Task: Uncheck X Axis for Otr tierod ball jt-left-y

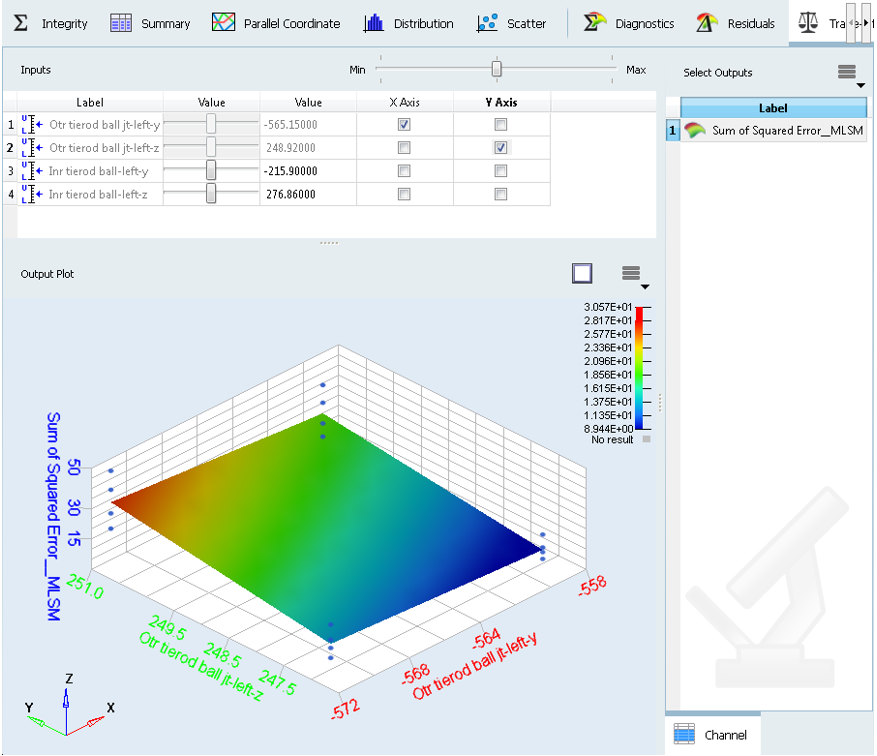Action: point(404,124)
